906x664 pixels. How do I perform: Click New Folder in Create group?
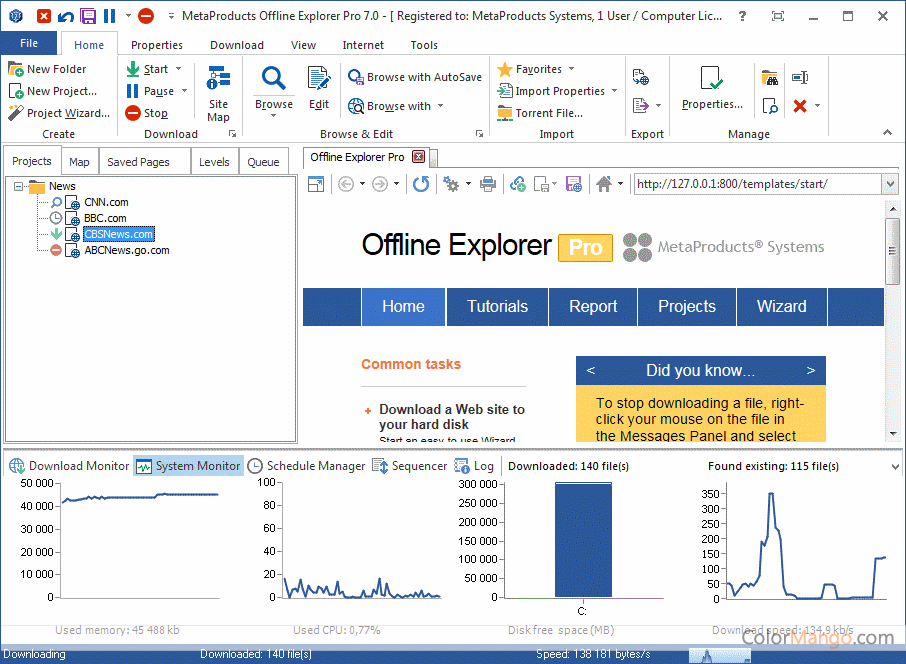(48, 69)
